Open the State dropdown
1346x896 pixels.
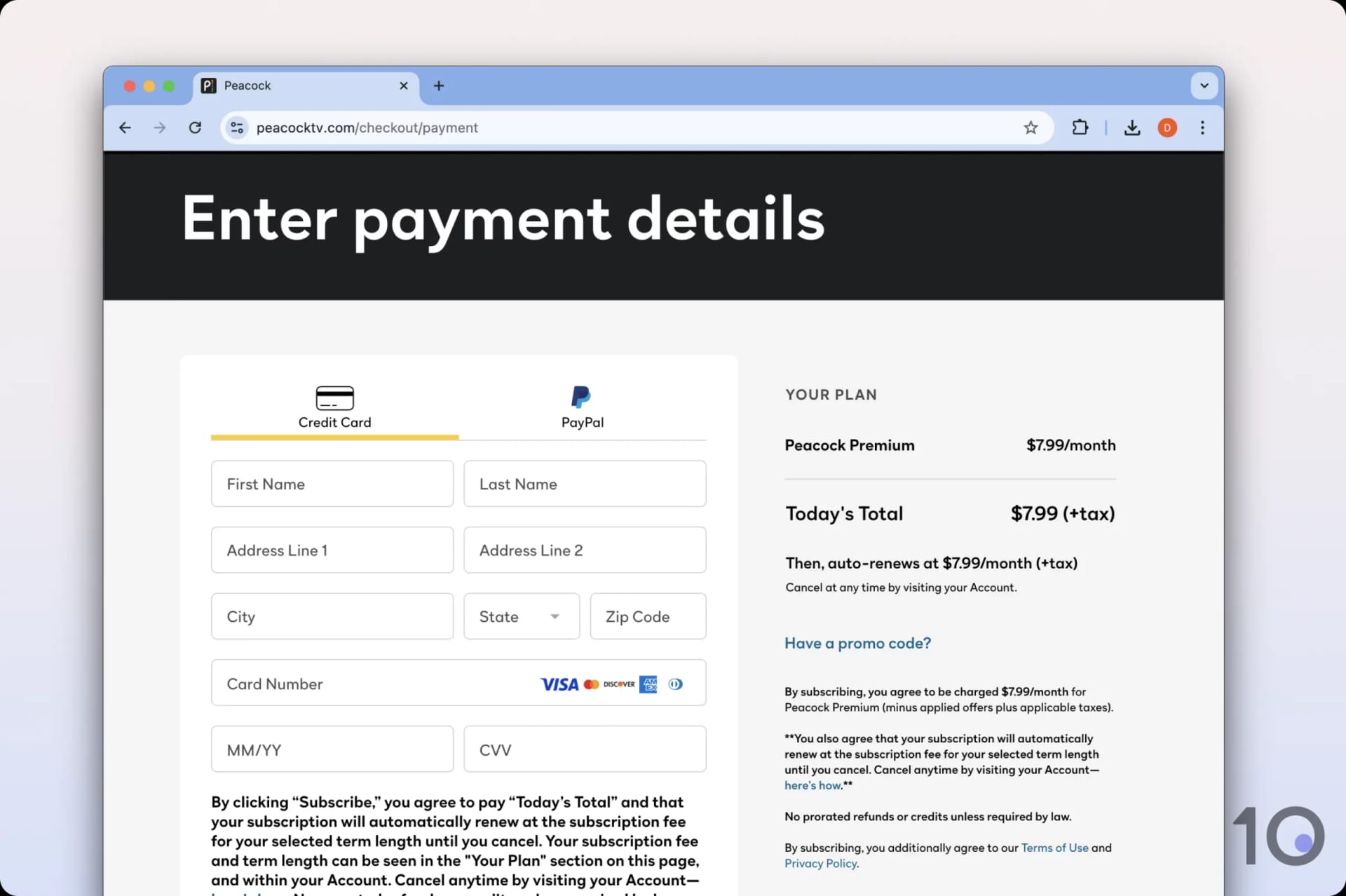click(x=522, y=616)
